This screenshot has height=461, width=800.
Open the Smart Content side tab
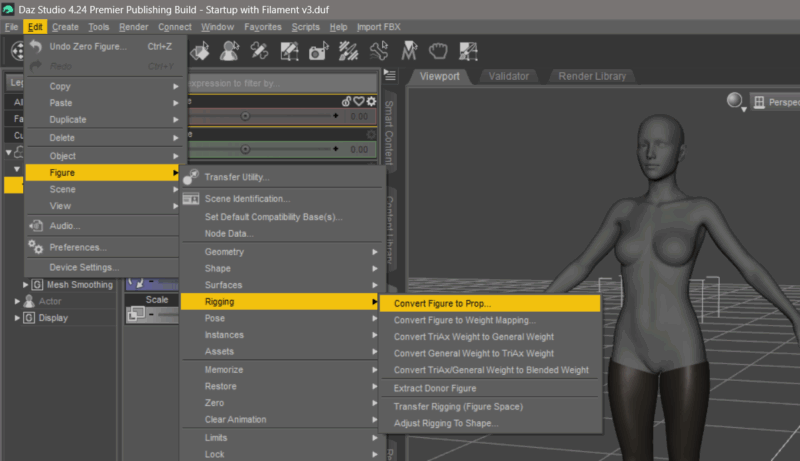(x=389, y=133)
